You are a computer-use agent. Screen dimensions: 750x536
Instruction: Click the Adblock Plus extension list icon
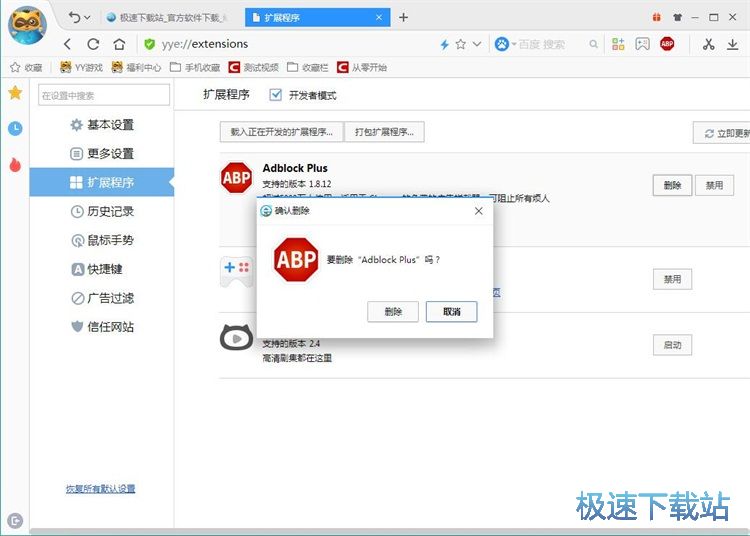point(236,178)
